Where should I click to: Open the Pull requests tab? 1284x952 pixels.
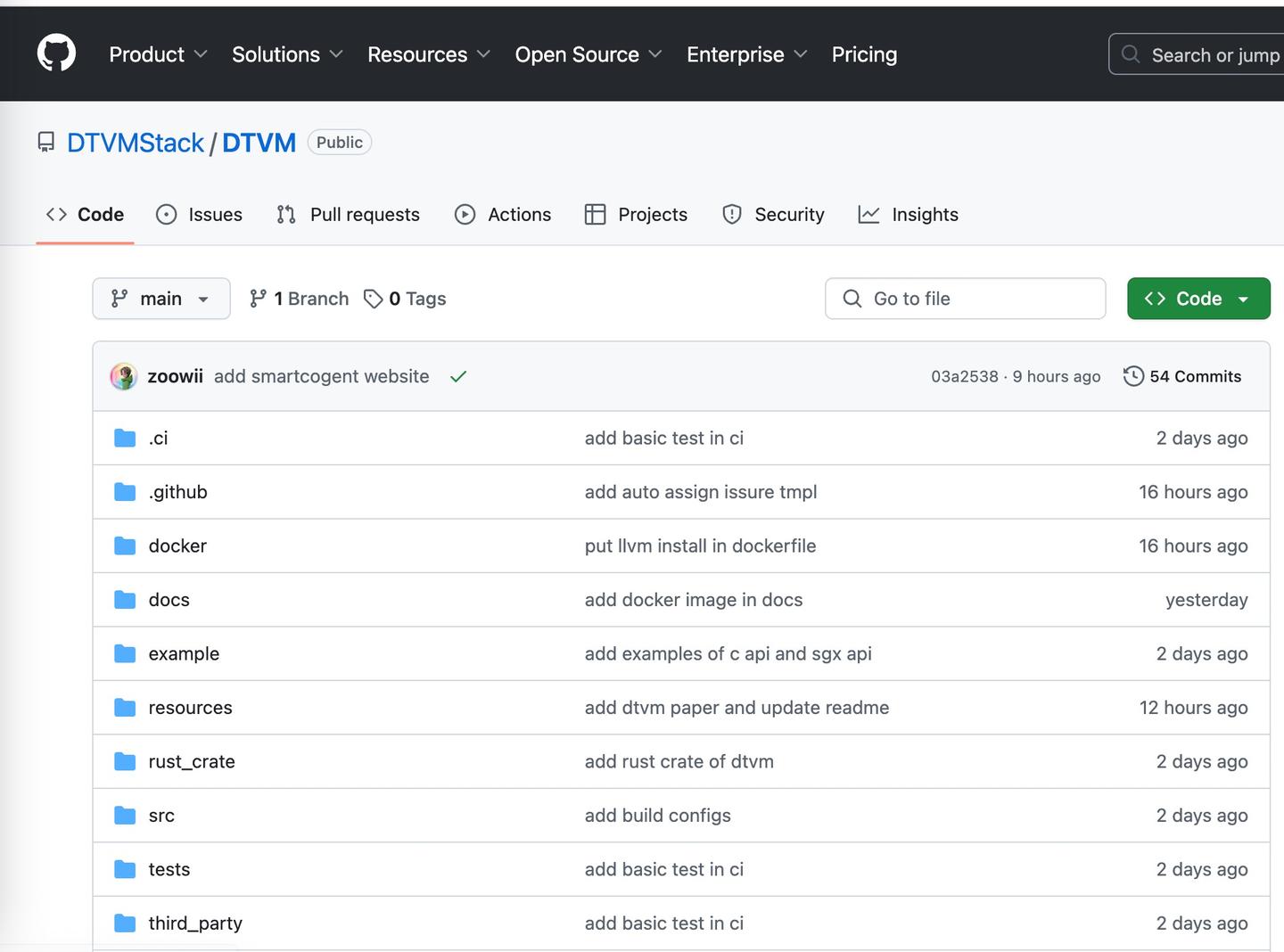coord(349,215)
